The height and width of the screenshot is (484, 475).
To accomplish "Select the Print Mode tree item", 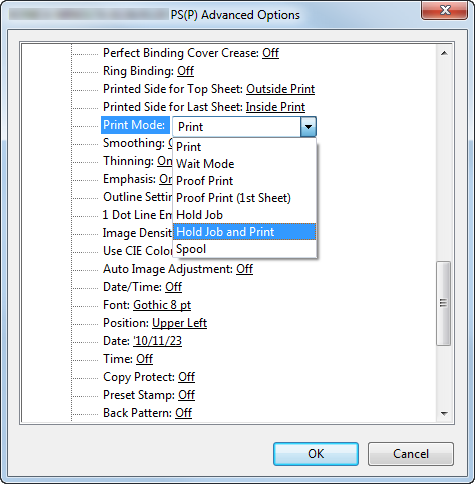I will pyautogui.click(x=134, y=125).
